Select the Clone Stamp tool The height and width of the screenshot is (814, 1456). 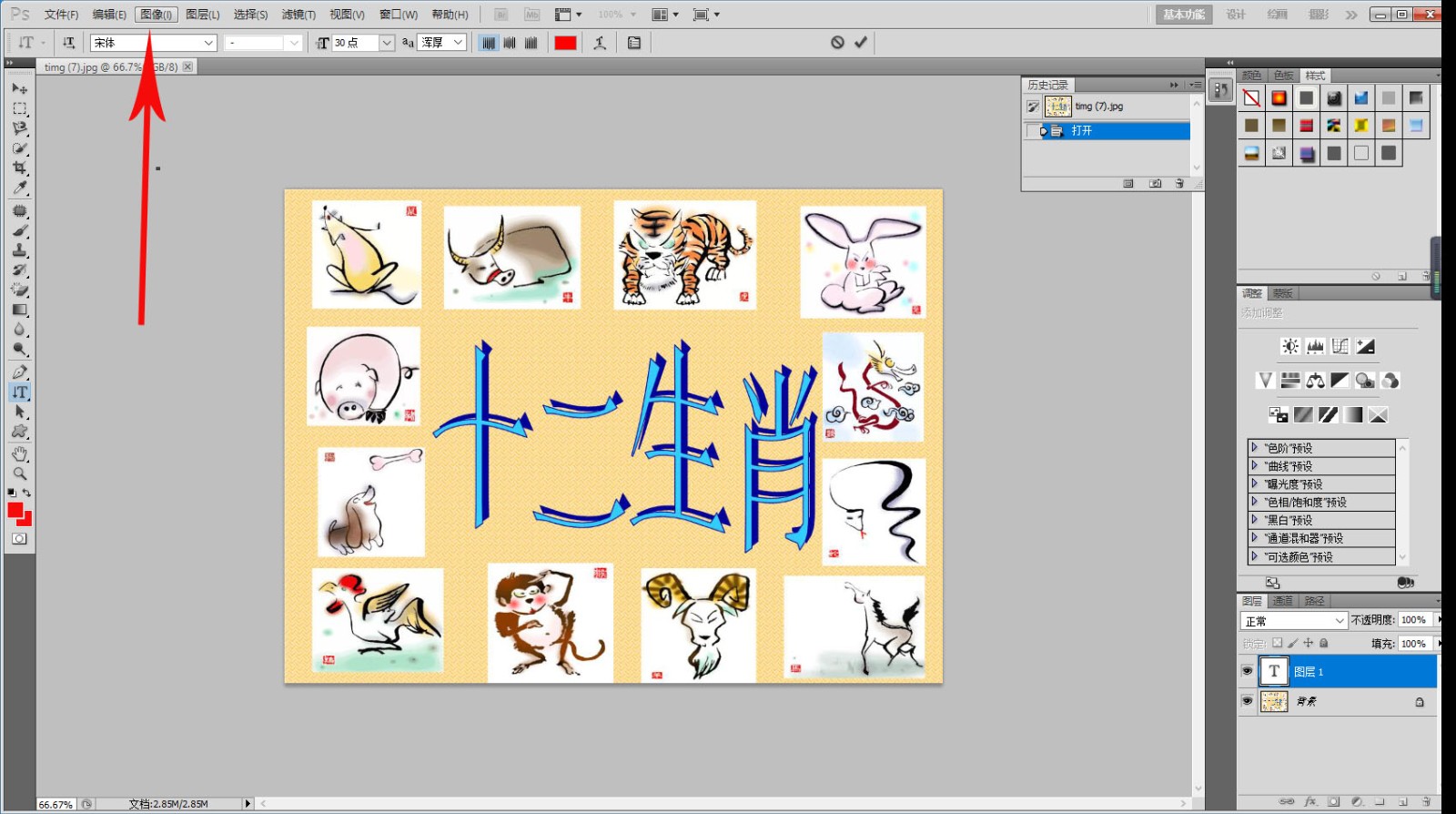point(19,250)
